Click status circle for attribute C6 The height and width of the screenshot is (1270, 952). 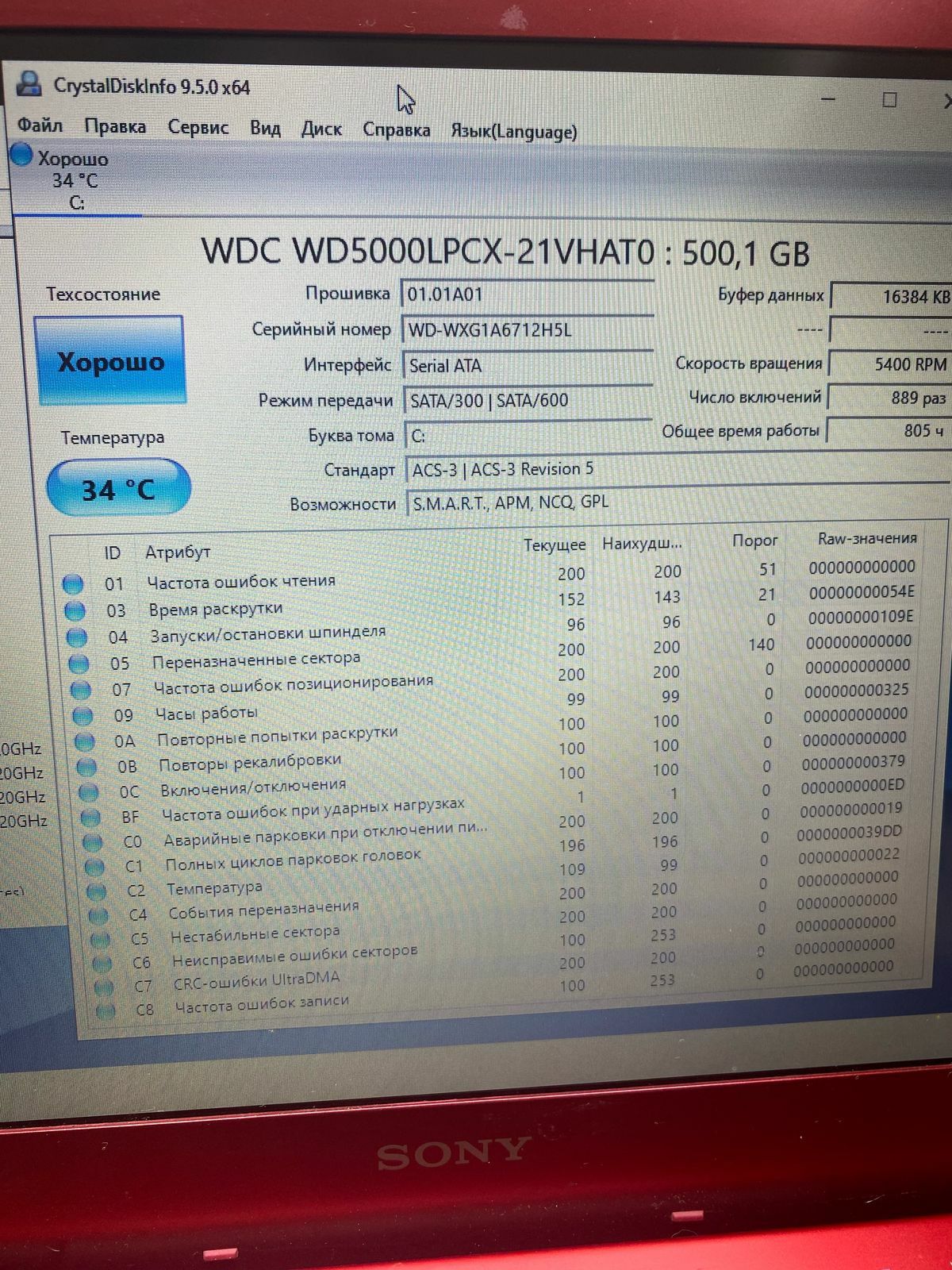click(x=102, y=964)
